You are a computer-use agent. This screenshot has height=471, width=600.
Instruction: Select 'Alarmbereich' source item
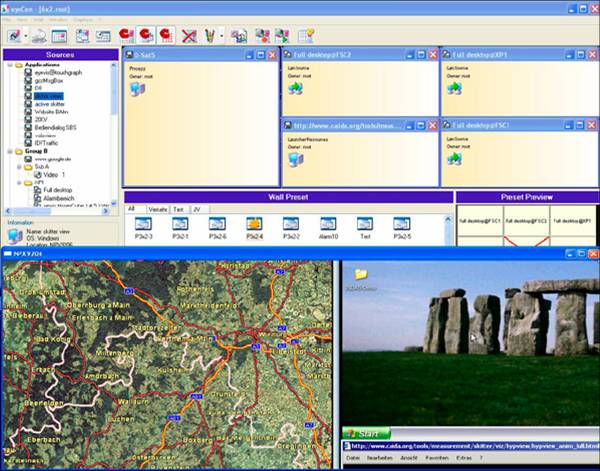point(59,198)
